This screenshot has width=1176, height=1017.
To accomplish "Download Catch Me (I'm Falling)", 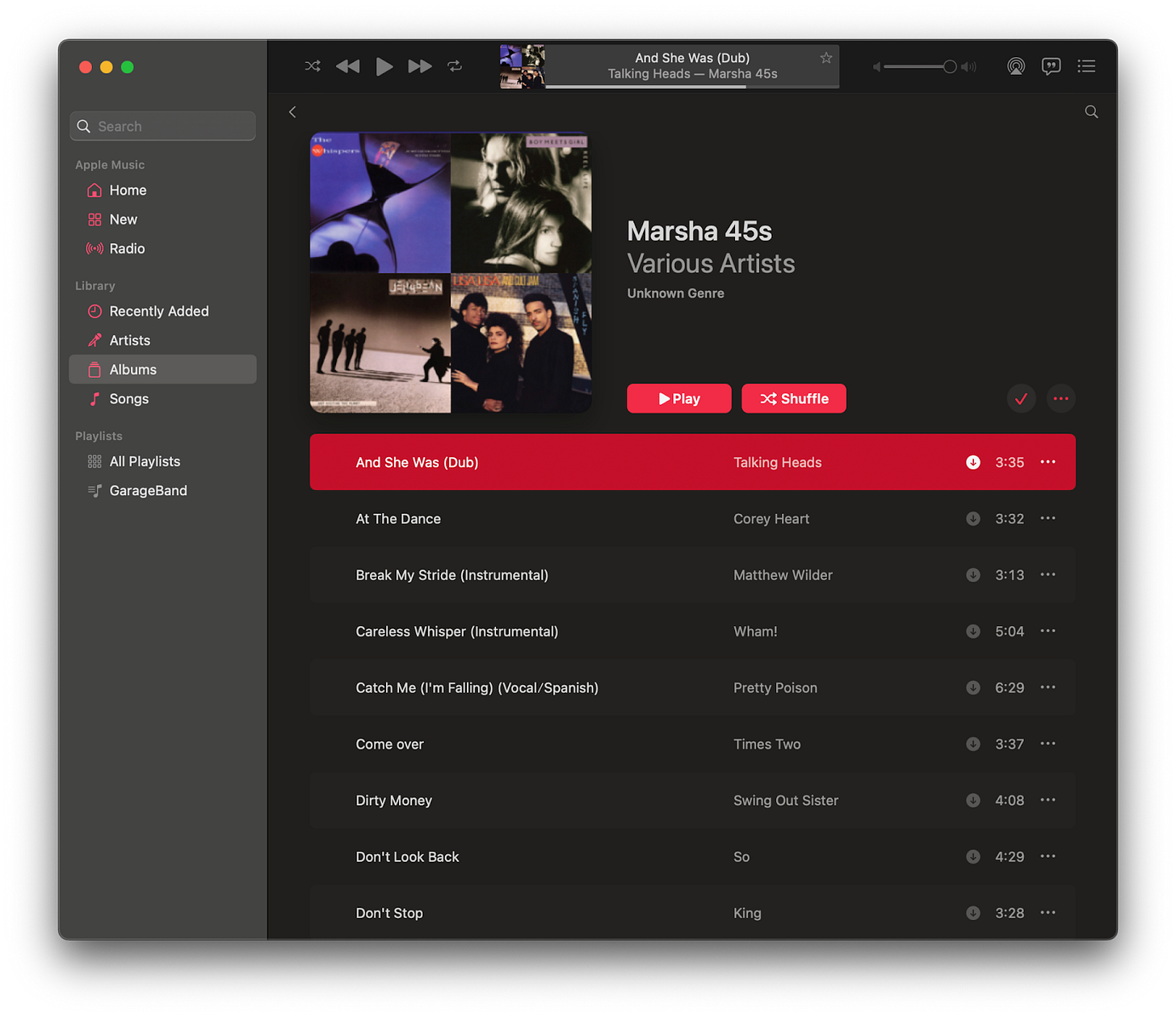I will 972,687.
